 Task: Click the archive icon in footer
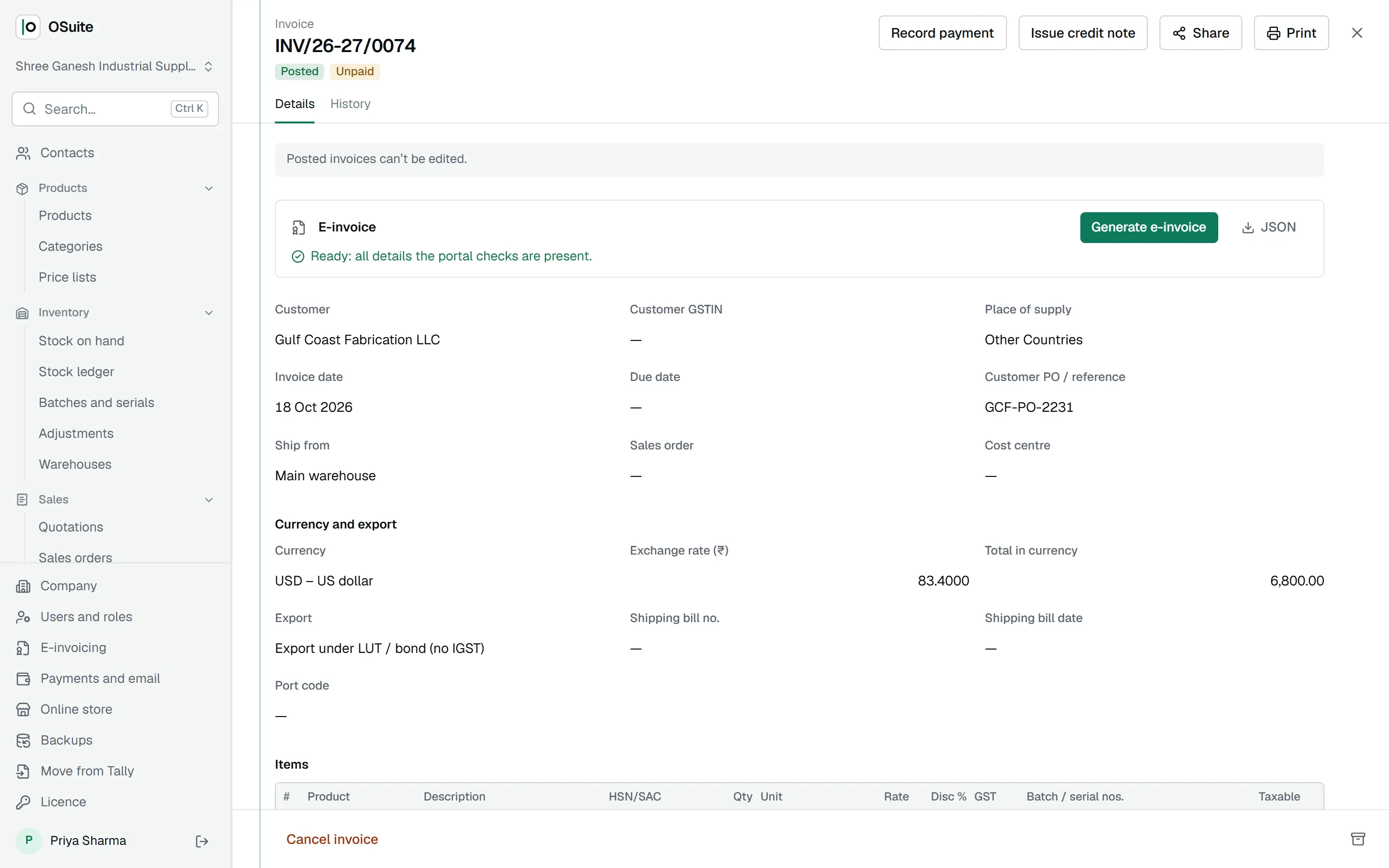pos(1358,839)
